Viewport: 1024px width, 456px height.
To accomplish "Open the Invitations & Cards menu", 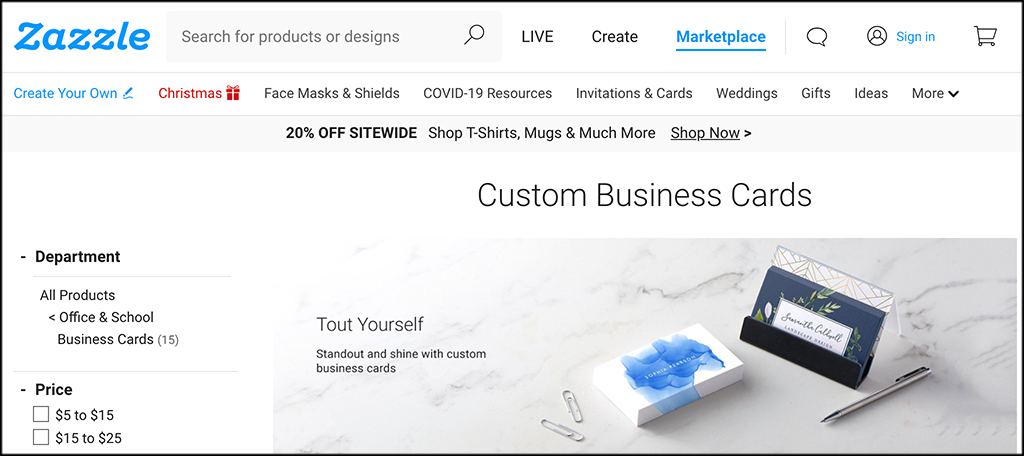I will tap(633, 93).
